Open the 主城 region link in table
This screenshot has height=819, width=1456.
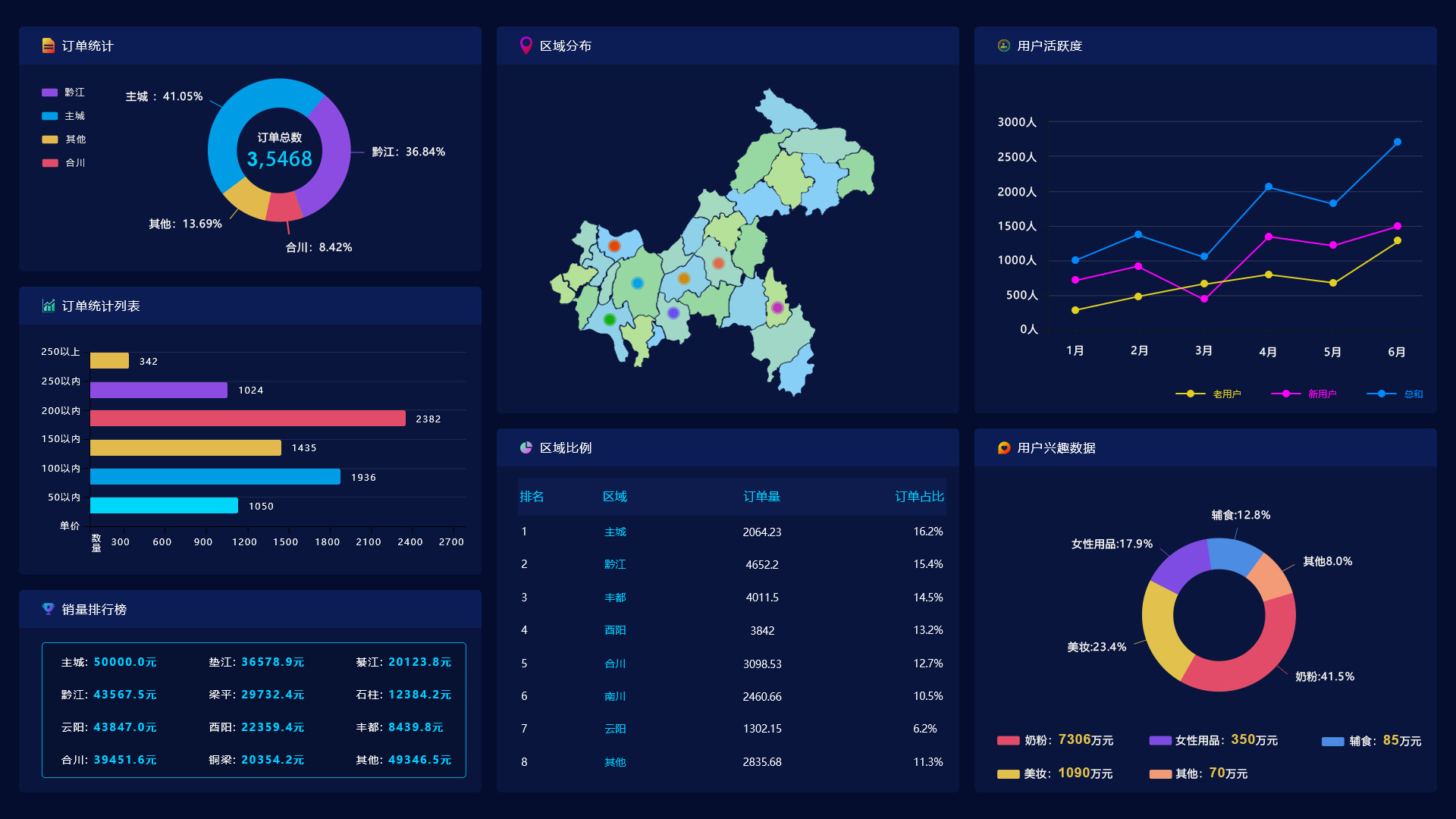click(615, 532)
